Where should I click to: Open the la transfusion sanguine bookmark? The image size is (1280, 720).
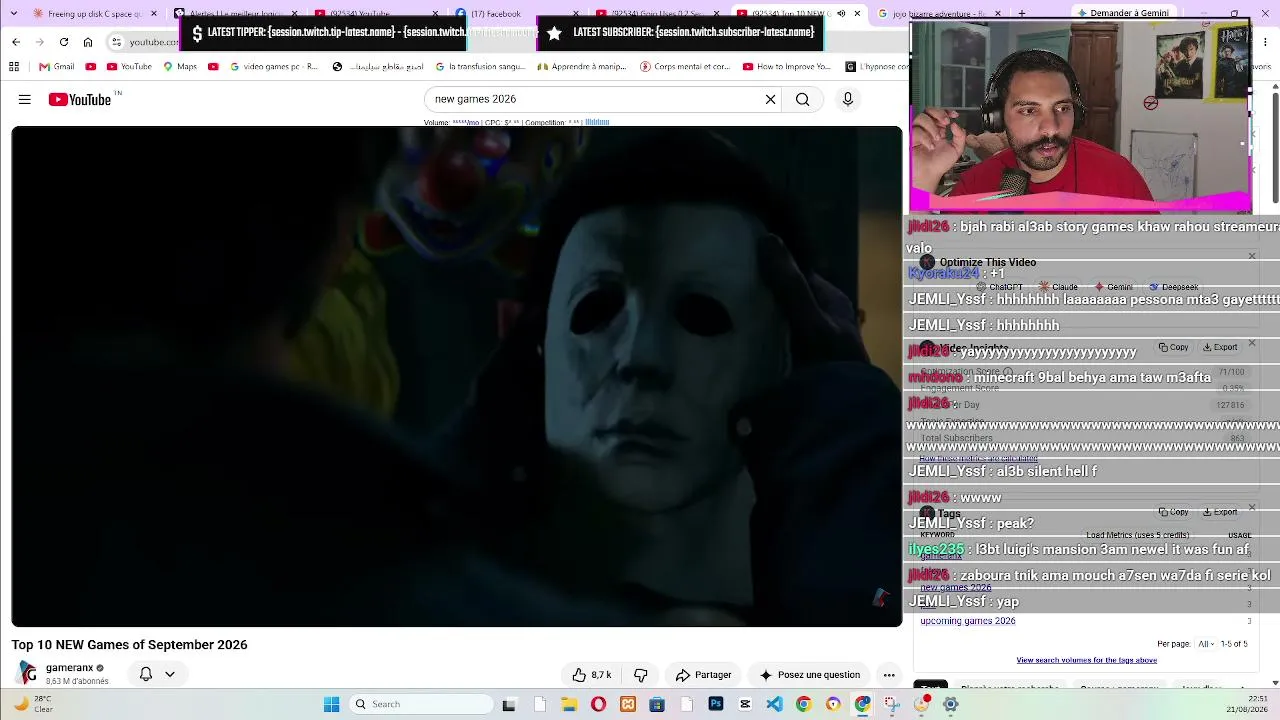tap(480, 67)
